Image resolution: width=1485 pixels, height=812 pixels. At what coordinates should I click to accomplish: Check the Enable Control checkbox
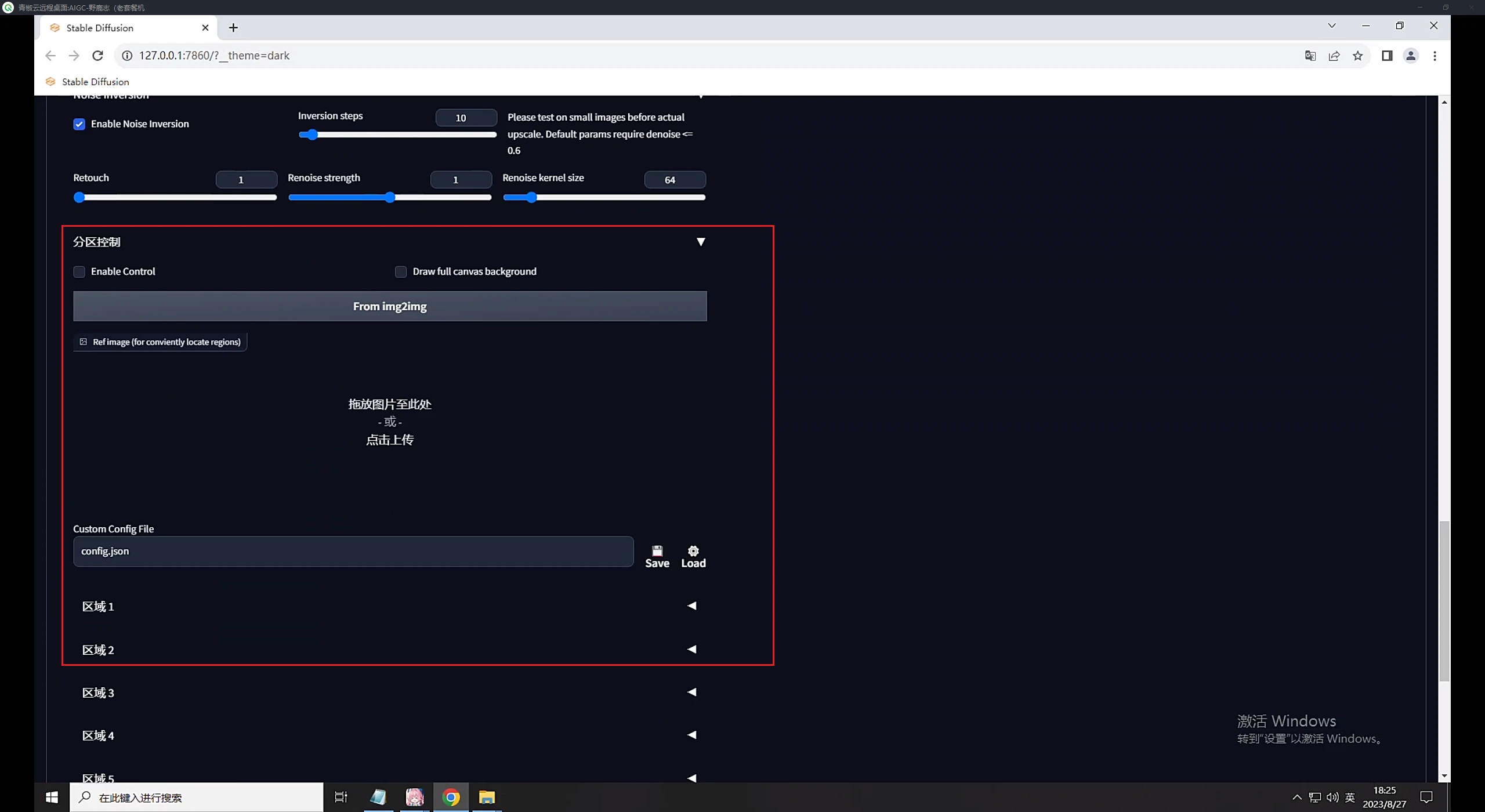tap(79, 271)
